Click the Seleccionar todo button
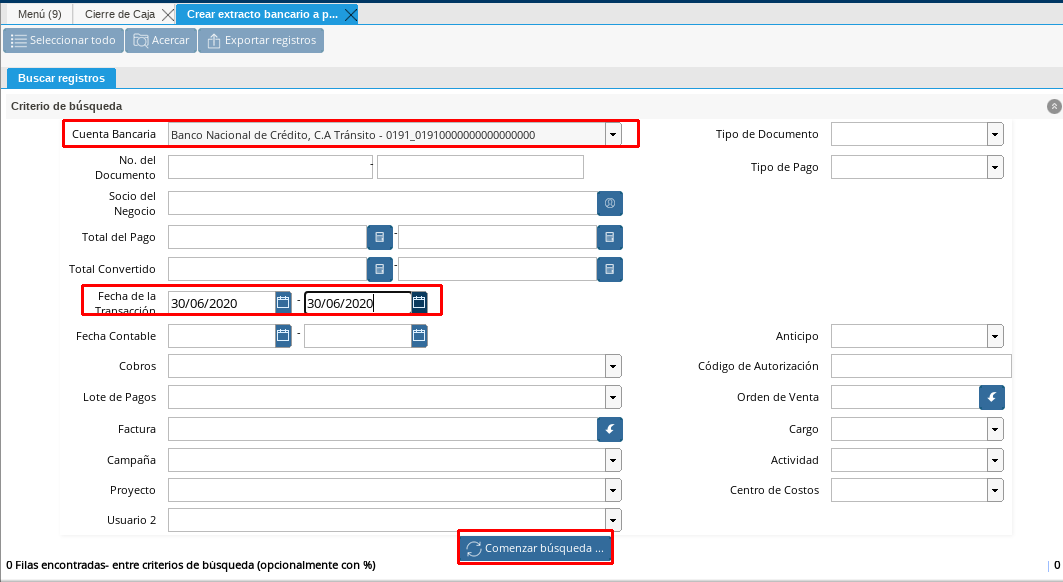 click(64, 40)
